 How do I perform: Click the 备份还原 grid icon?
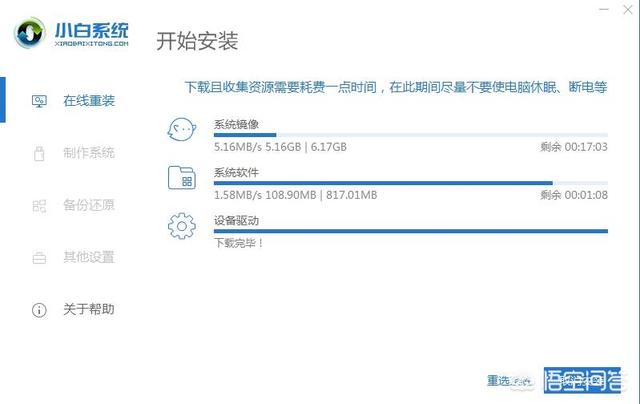tap(39, 206)
